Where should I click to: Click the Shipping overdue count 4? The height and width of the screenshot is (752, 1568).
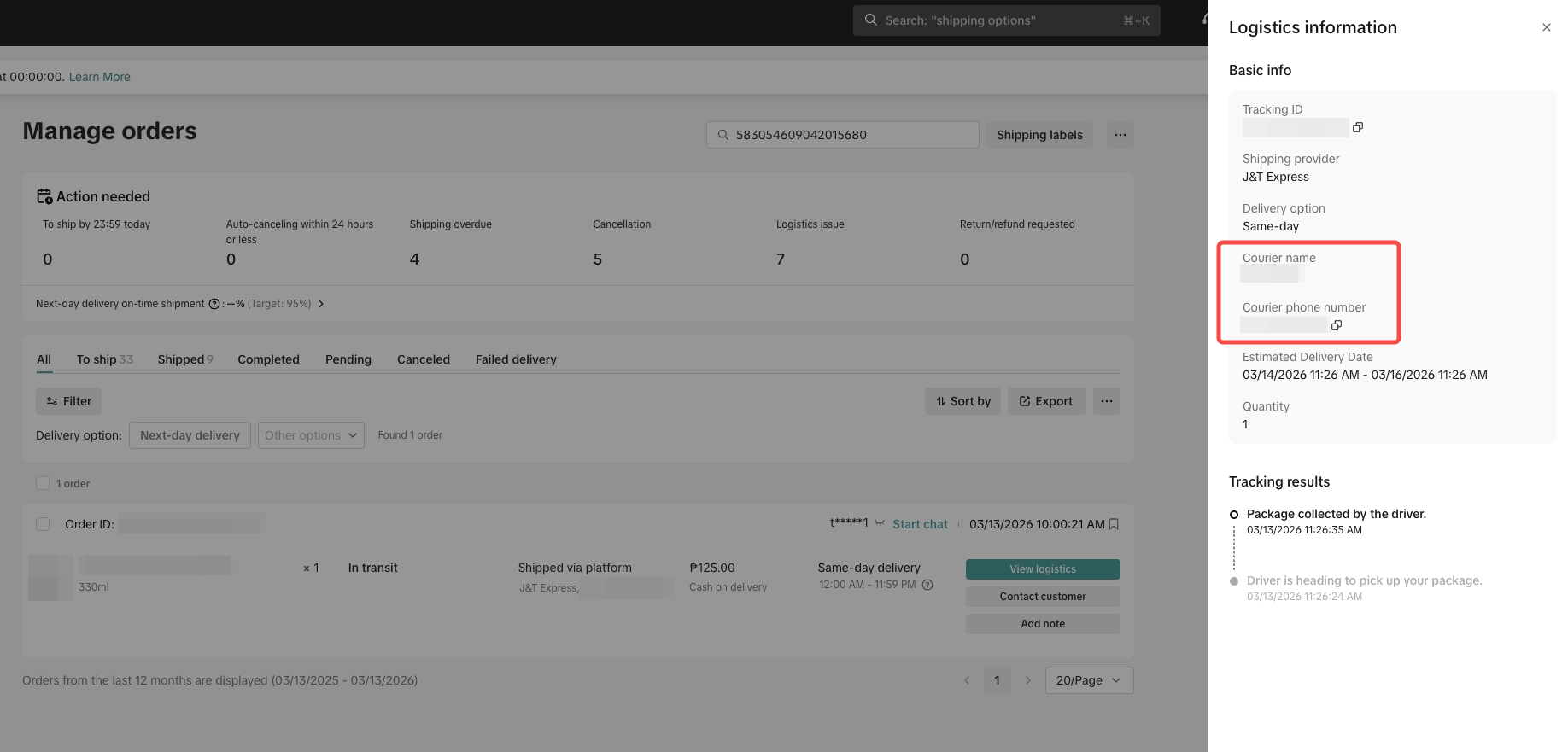pyautogui.click(x=414, y=259)
